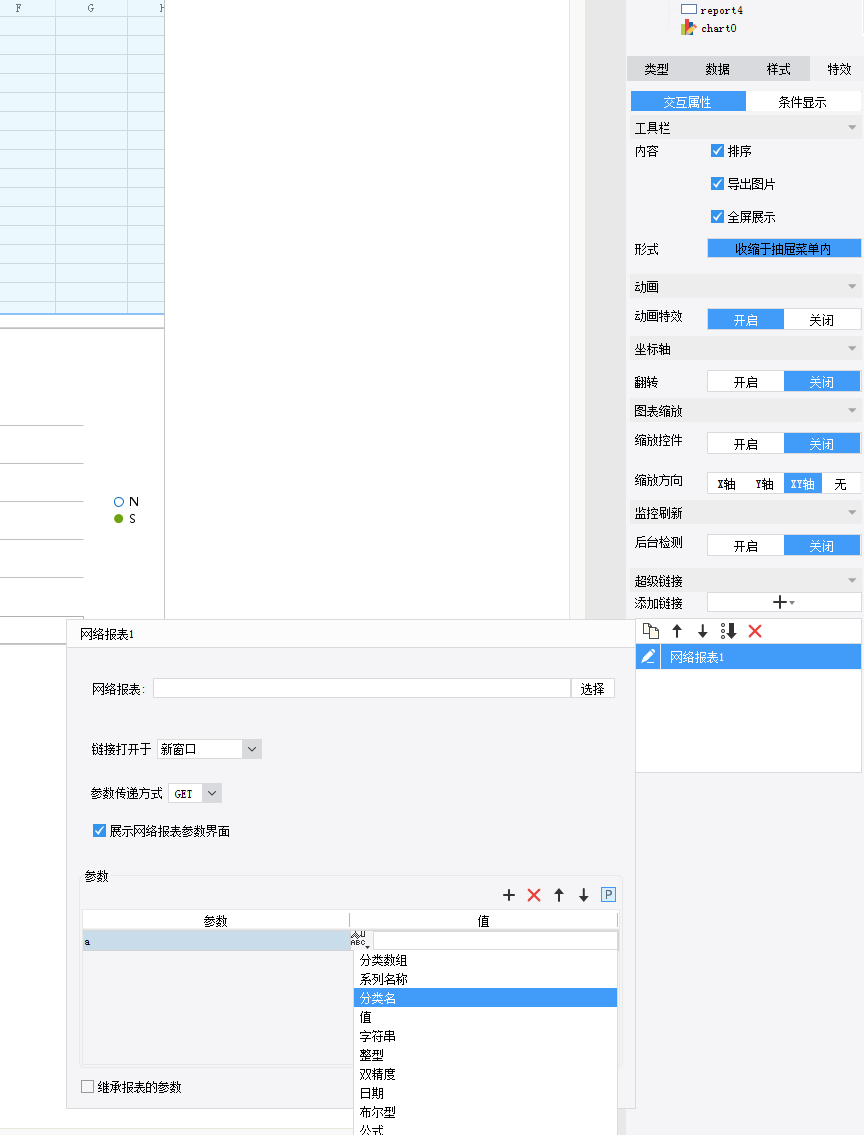Move parameter down in parameter table
Viewport: 864px width, 1135px height.
click(583, 895)
